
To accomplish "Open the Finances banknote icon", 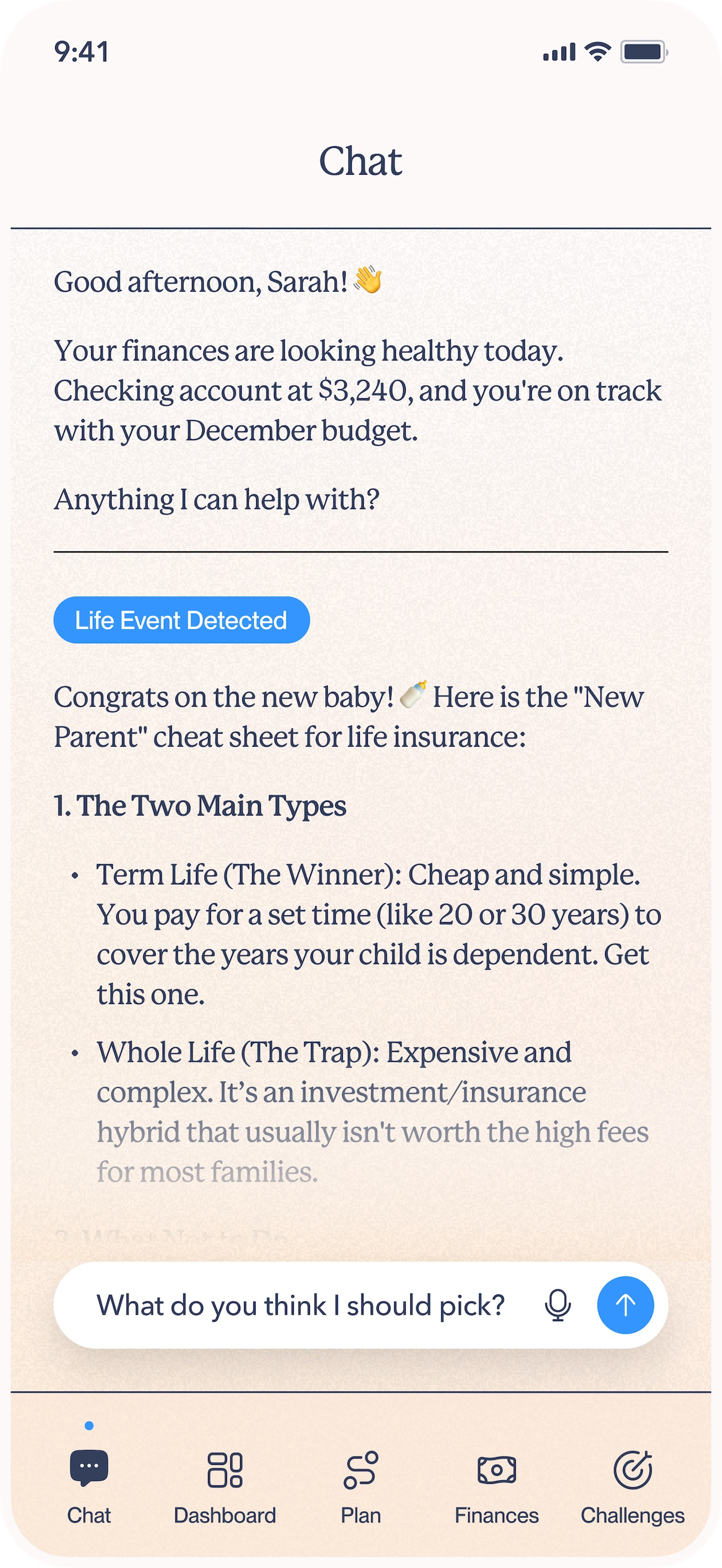I will point(497,1470).
